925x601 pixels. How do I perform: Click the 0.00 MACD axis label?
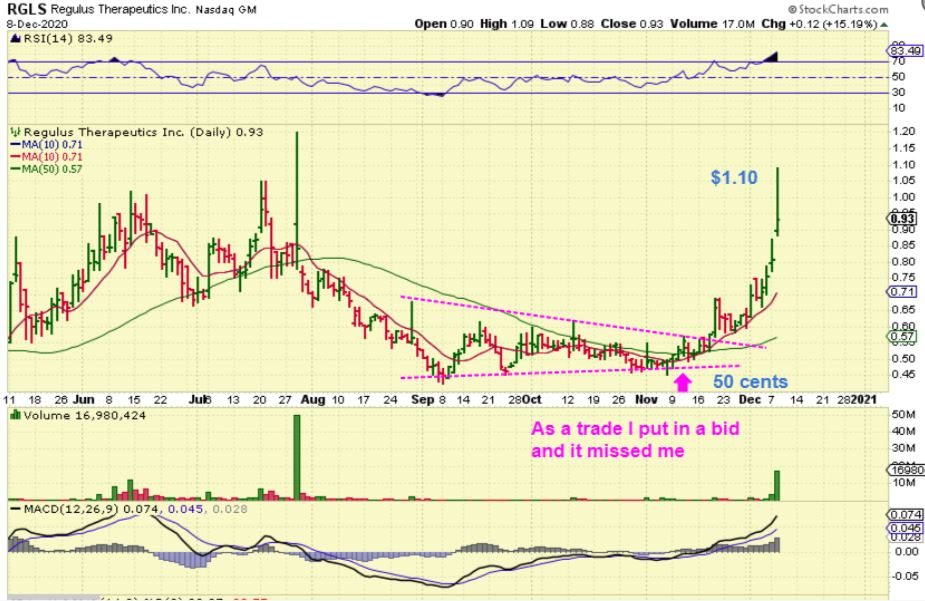tap(907, 551)
